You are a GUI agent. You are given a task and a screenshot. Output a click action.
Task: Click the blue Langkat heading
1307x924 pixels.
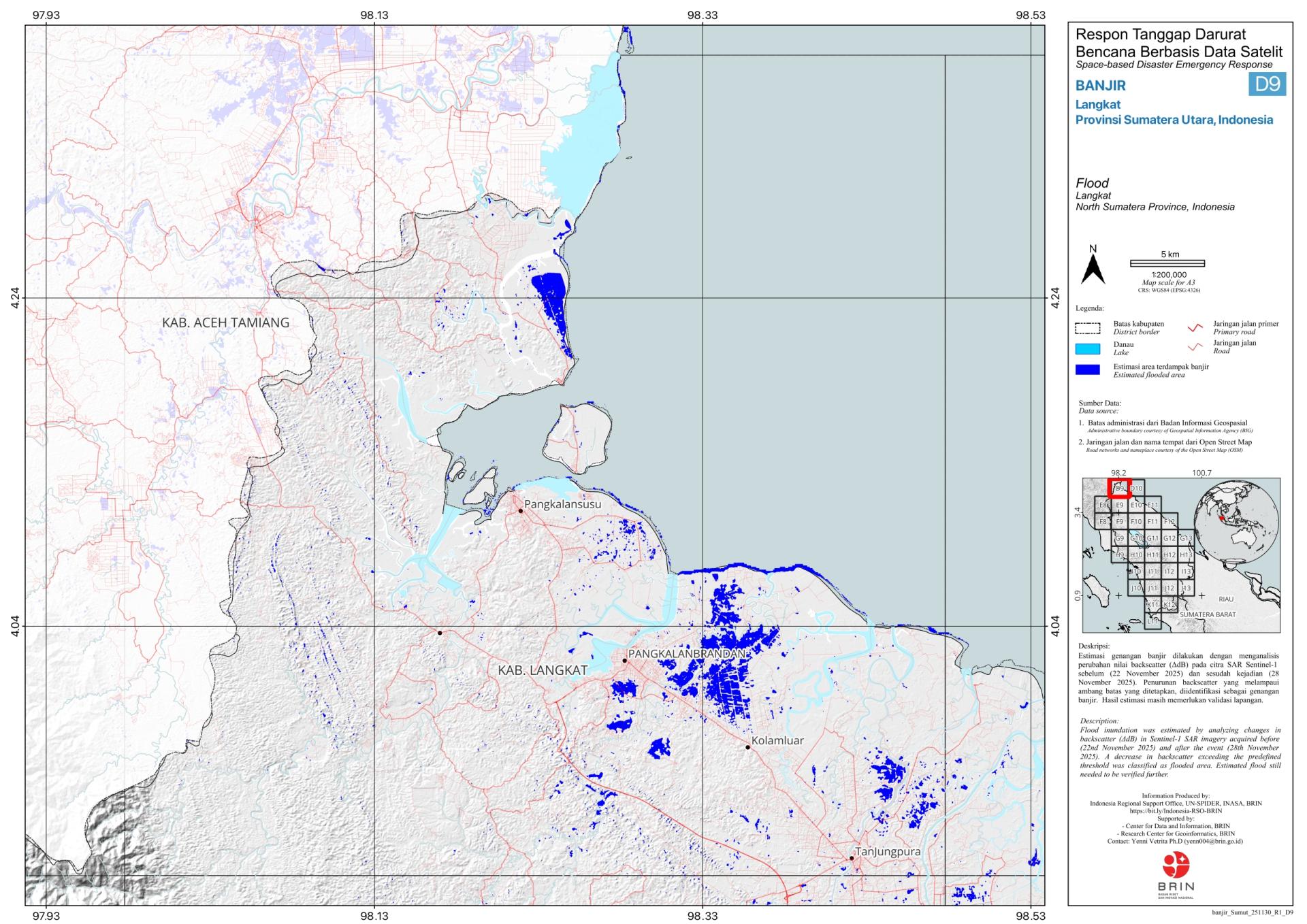pyautogui.click(x=1098, y=105)
